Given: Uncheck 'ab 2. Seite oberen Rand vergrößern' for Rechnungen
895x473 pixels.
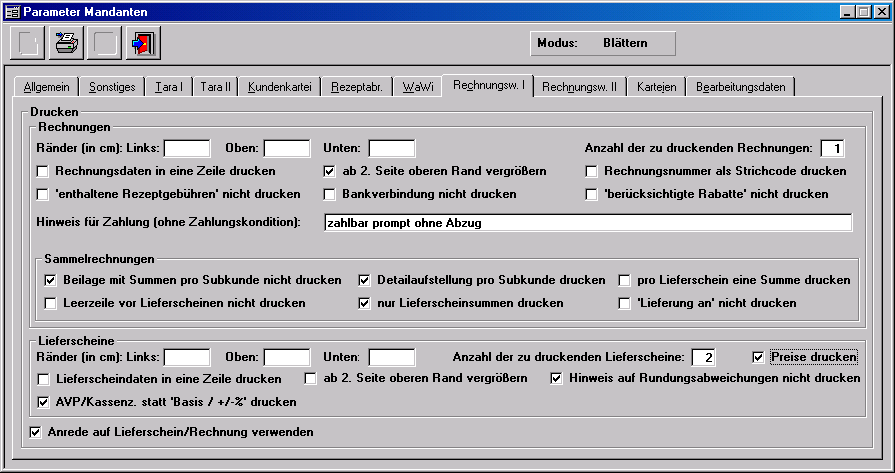Looking at the screenshot, I should 329,171.
